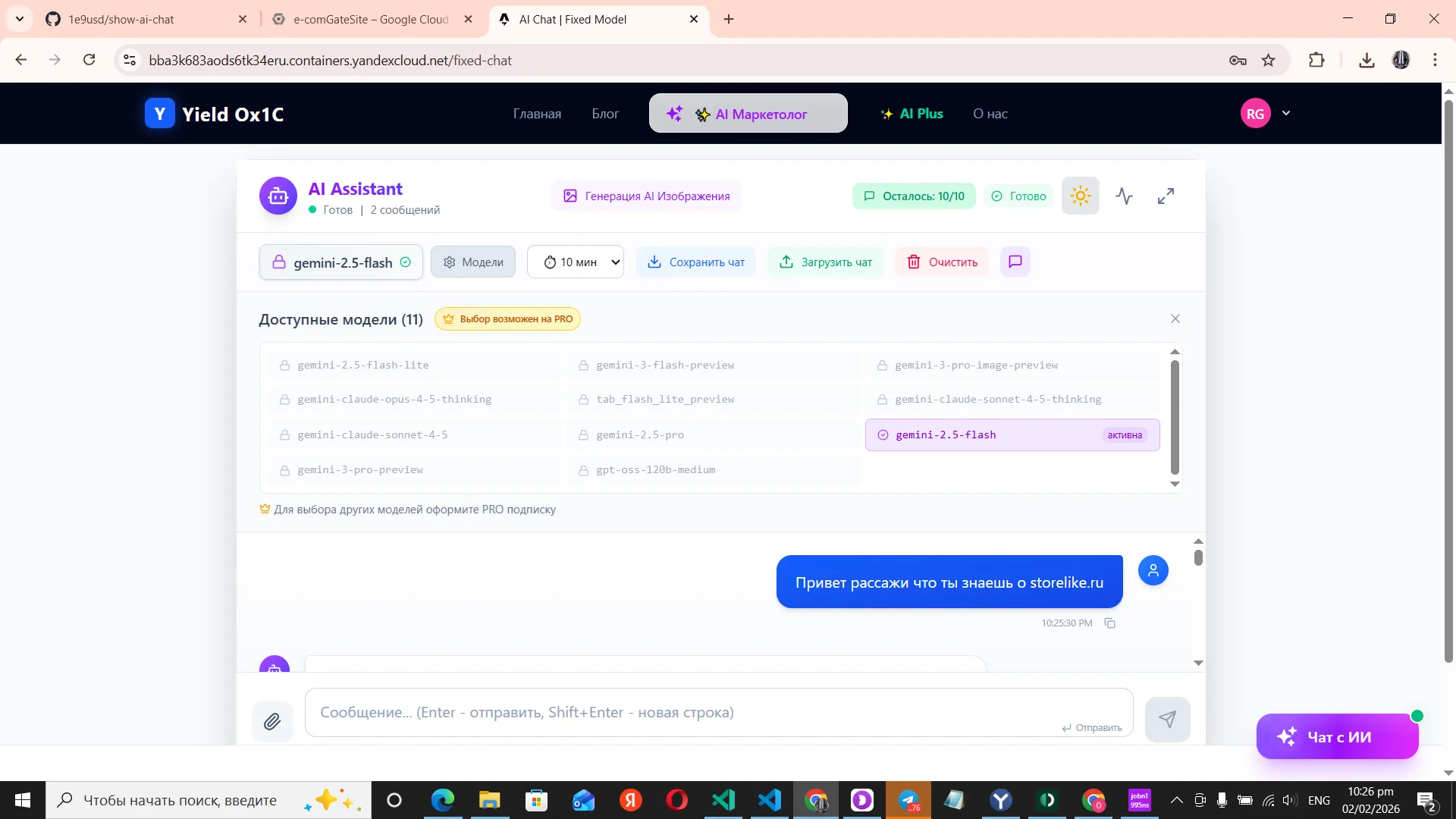This screenshot has width=1456, height=819.
Task: Click the Сохранить чат button
Action: [695, 262]
